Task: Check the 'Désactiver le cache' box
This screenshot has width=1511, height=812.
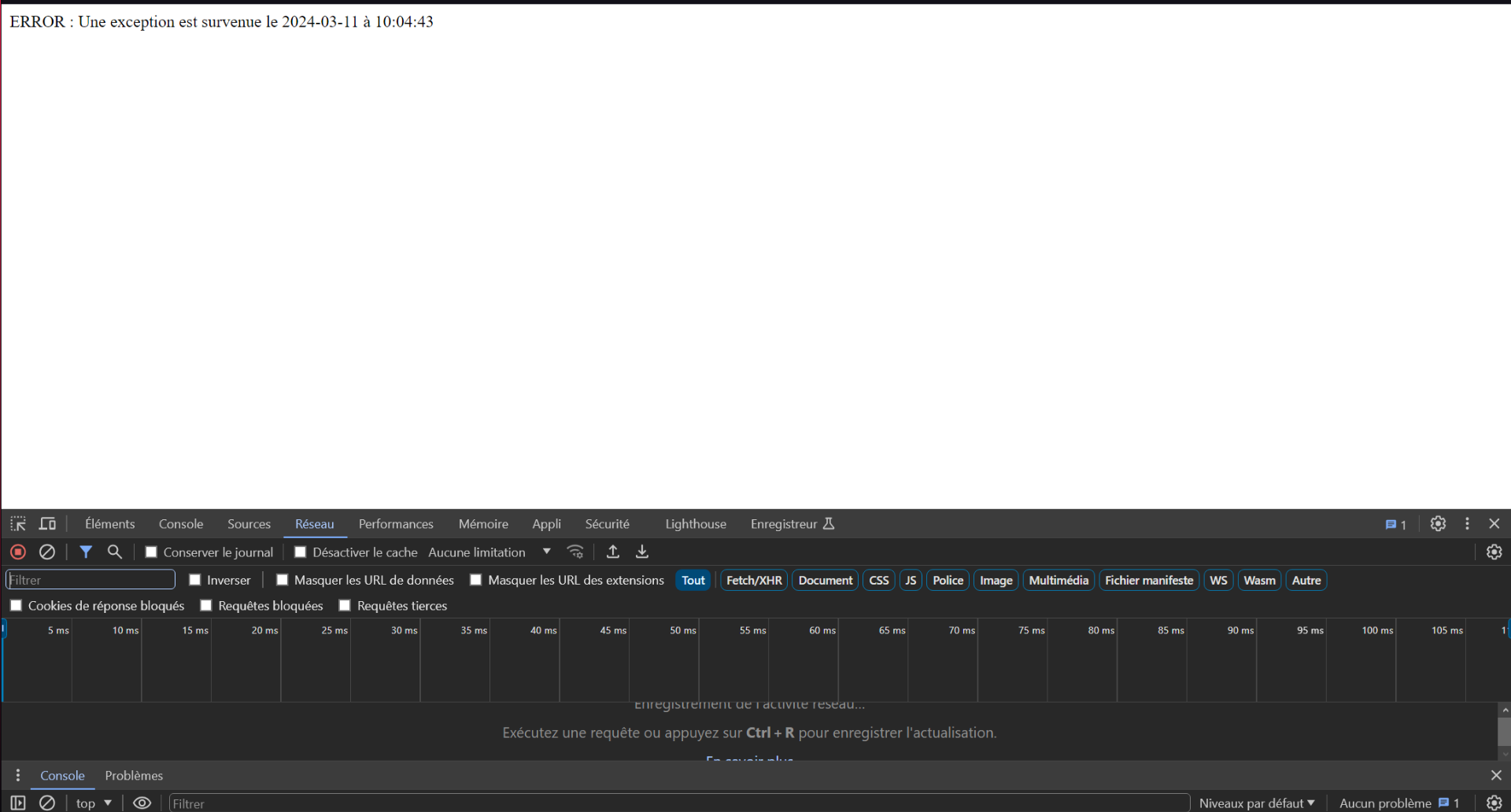Action: point(301,552)
